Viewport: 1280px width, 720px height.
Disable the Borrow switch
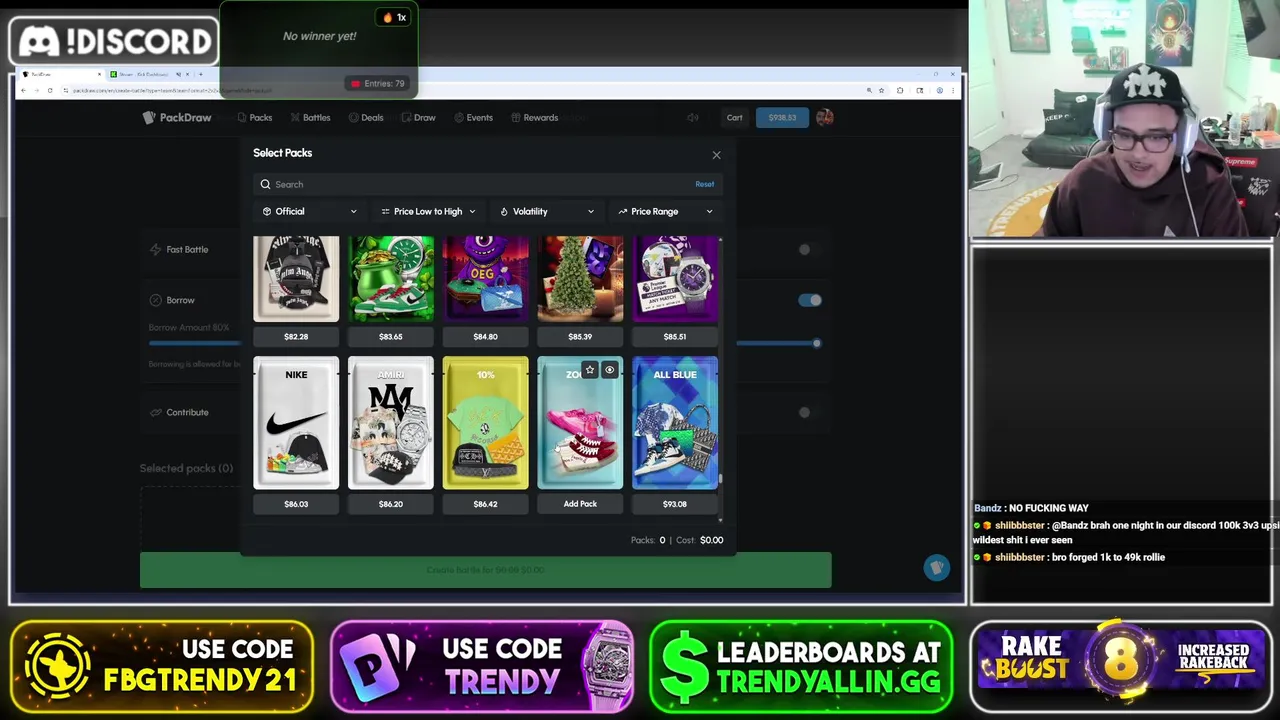810,300
